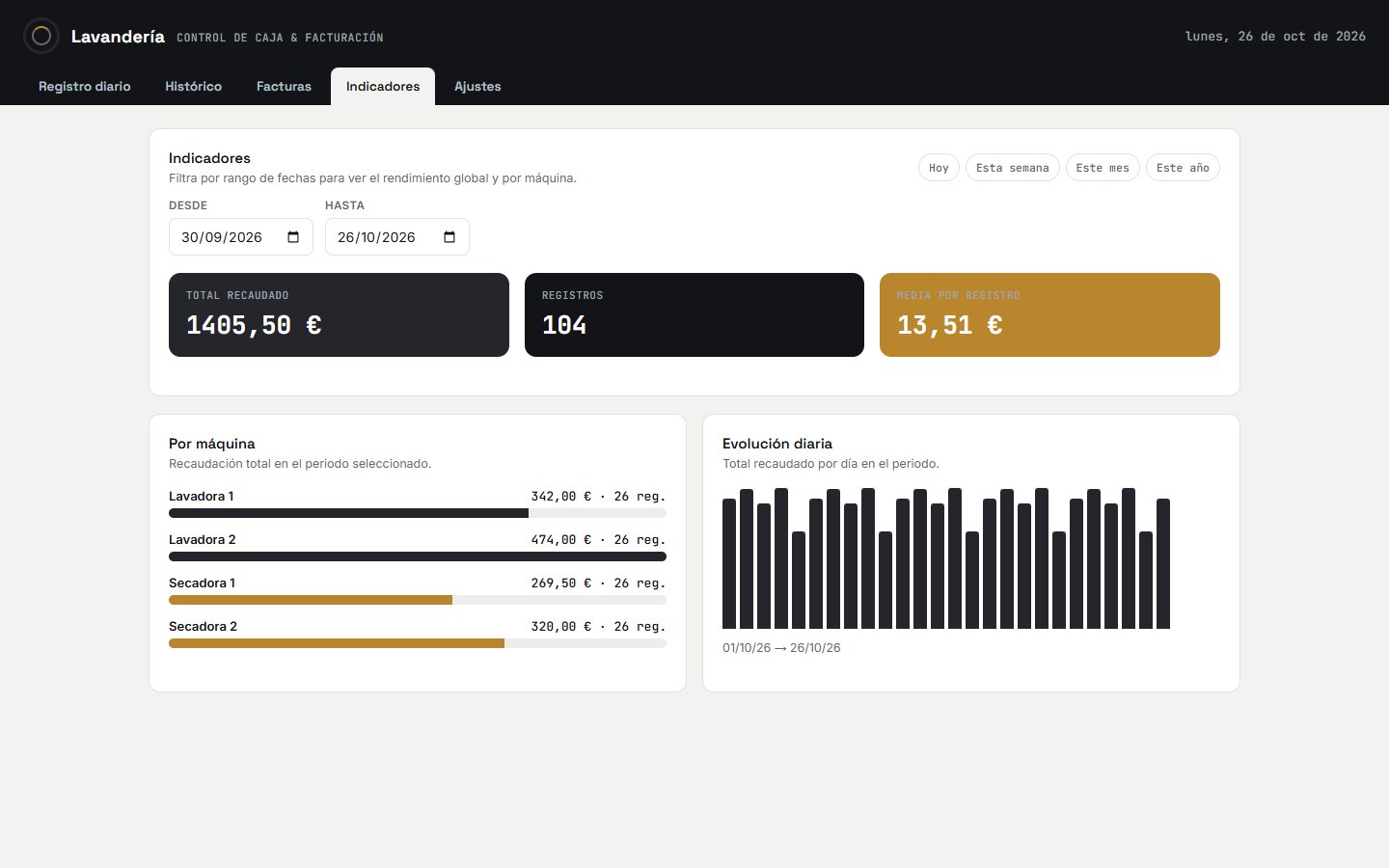Click the Desde date field 30/09/2026
This screenshot has height=868, width=1389.
pos(241,237)
